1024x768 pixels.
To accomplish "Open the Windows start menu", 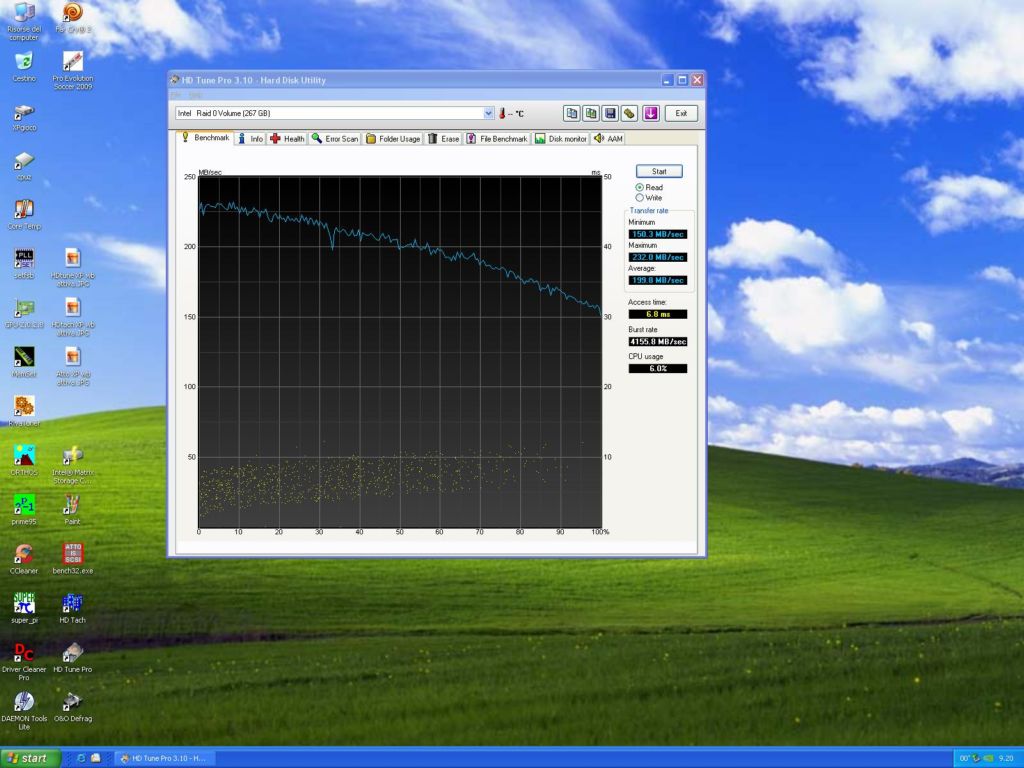I will [x=30, y=758].
